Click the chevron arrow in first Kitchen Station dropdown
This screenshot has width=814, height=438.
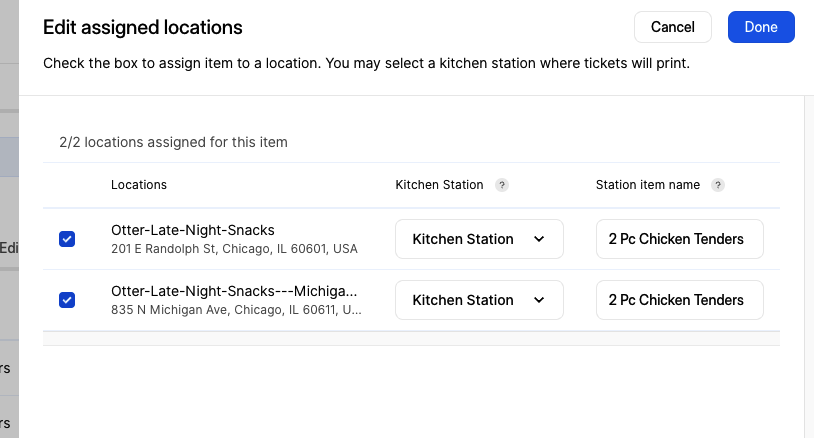539,239
